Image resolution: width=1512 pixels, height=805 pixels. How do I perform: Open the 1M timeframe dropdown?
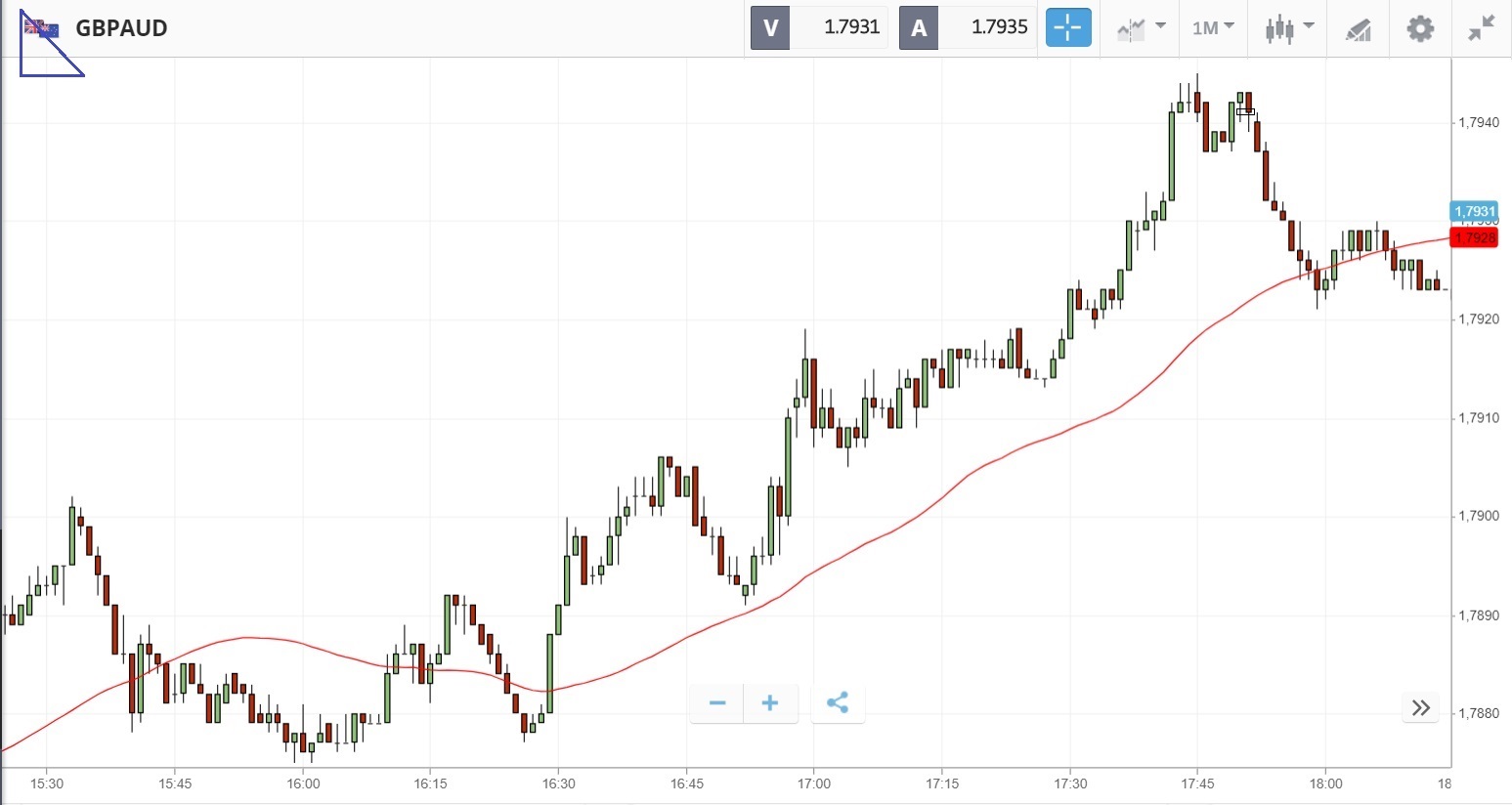1213,27
